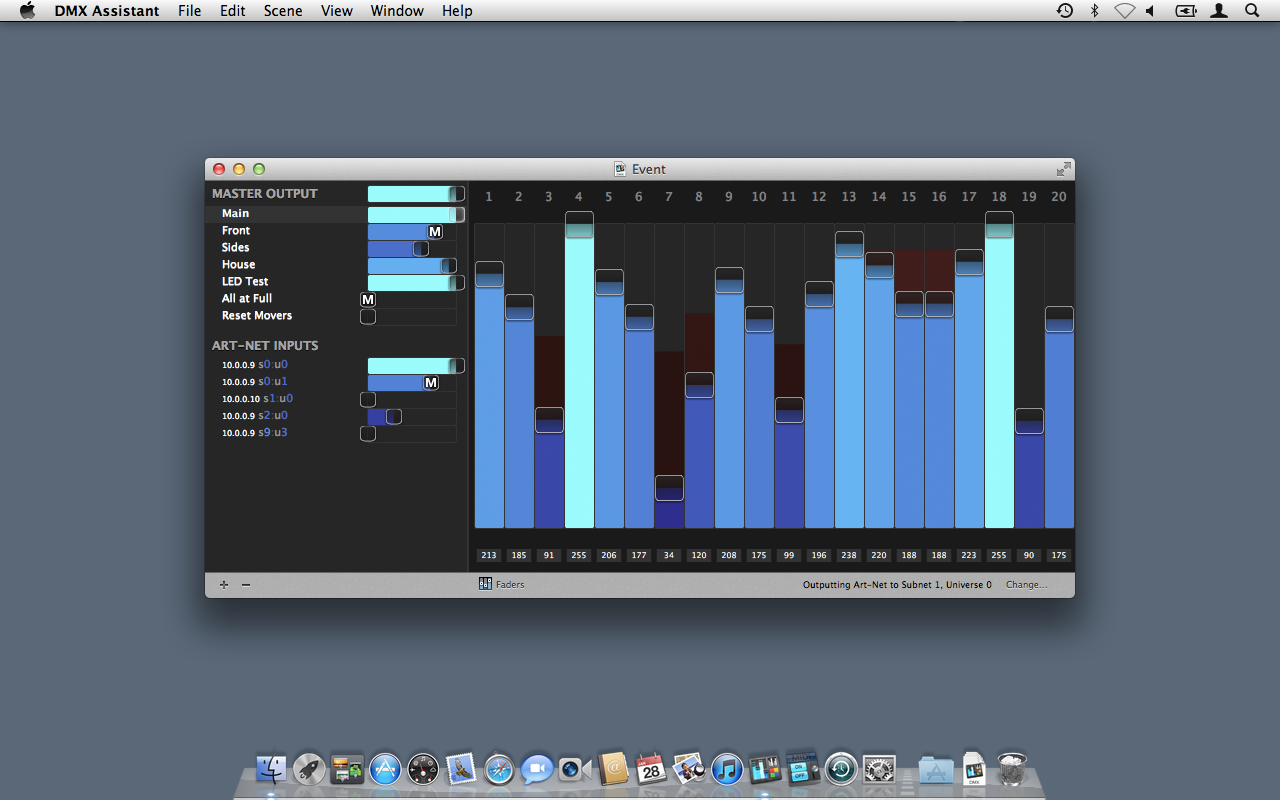Image resolution: width=1280 pixels, height=800 pixels.
Task: Open the Faders view selector
Action: coord(502,585)
